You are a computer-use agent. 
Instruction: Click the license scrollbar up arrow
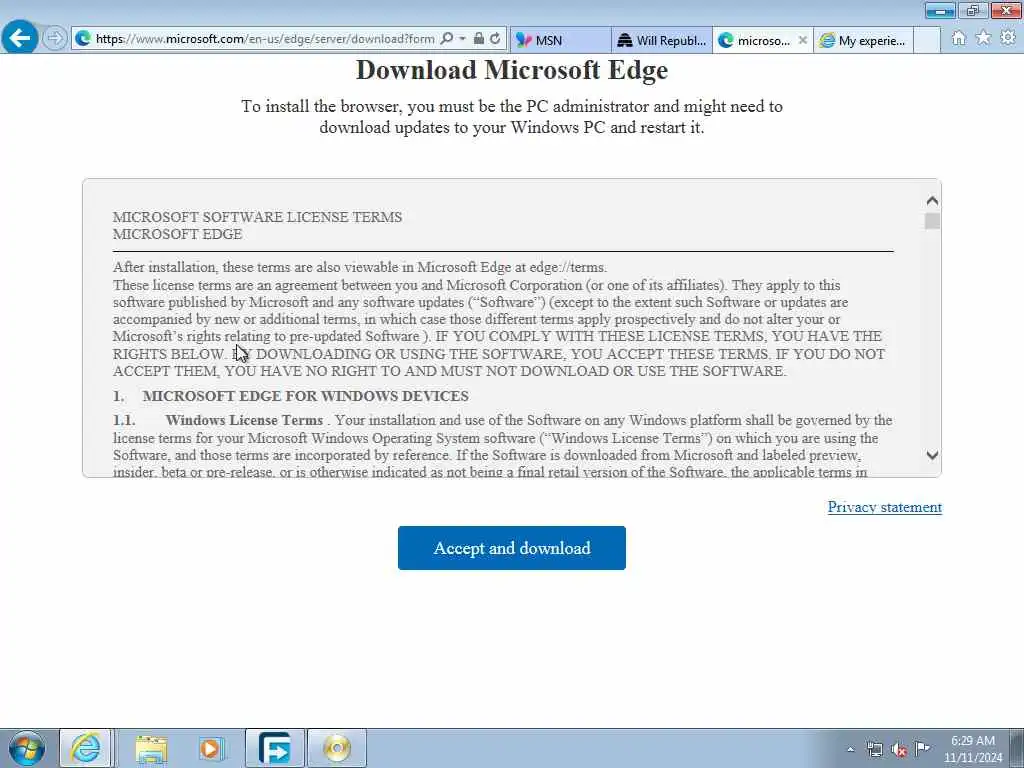pyautogui.click(x=932, y=200)
